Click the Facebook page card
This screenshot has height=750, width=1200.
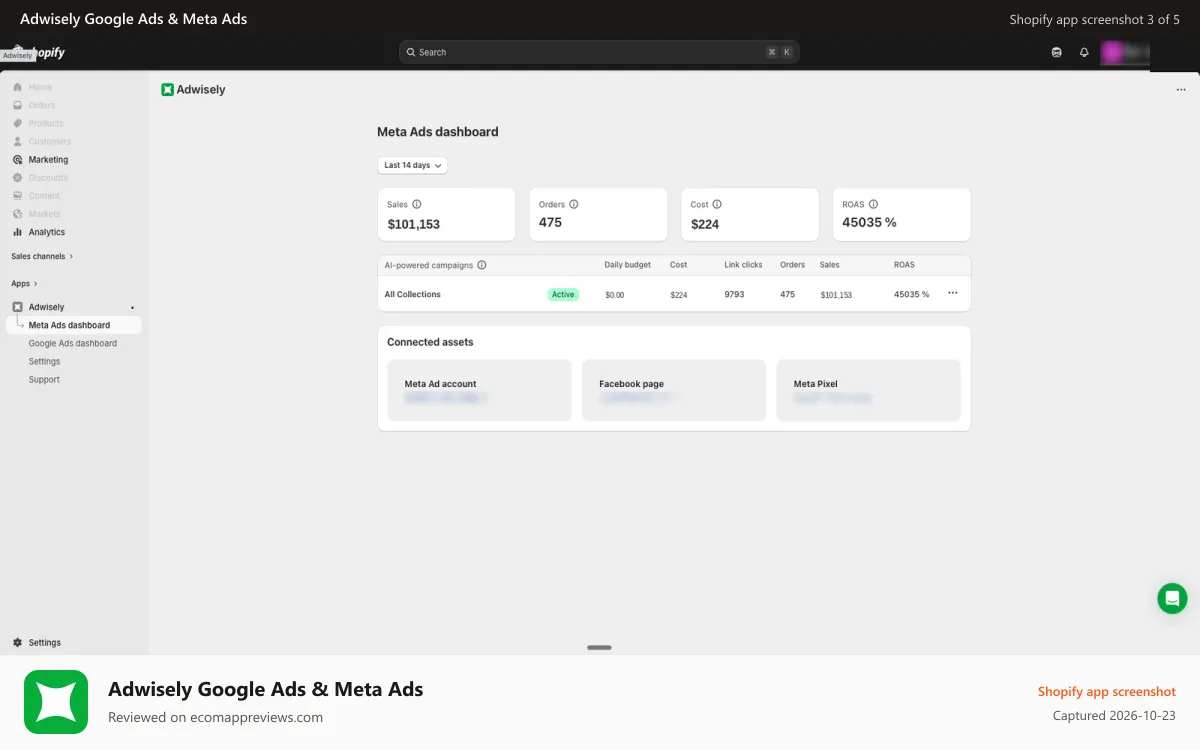tap(674, 390)
